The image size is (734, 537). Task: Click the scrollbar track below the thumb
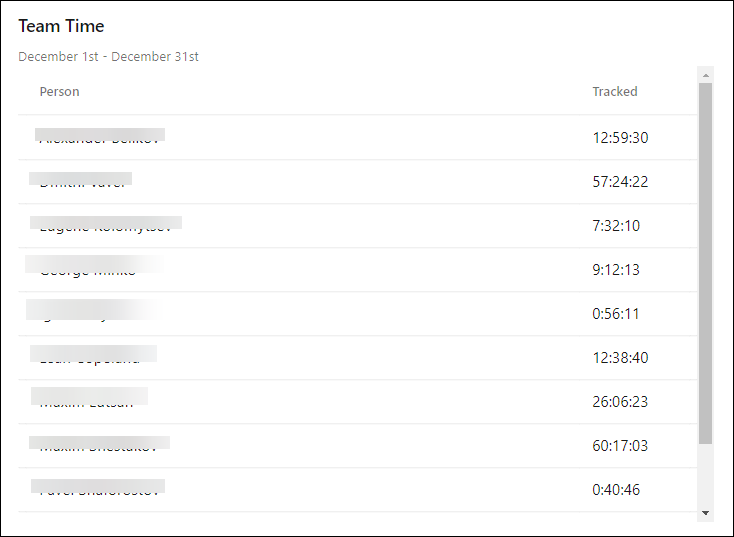pyautogui.click(x=705, y=474)
